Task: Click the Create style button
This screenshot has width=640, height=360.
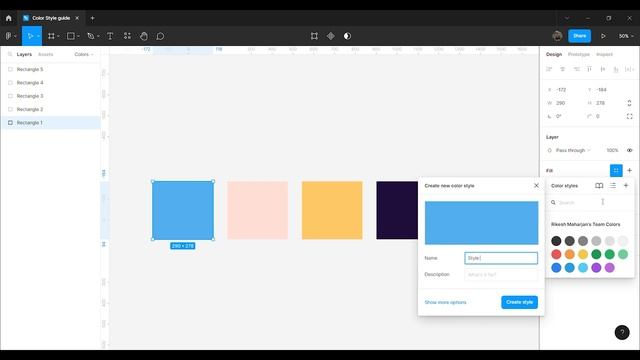Action: coord(519,302)
